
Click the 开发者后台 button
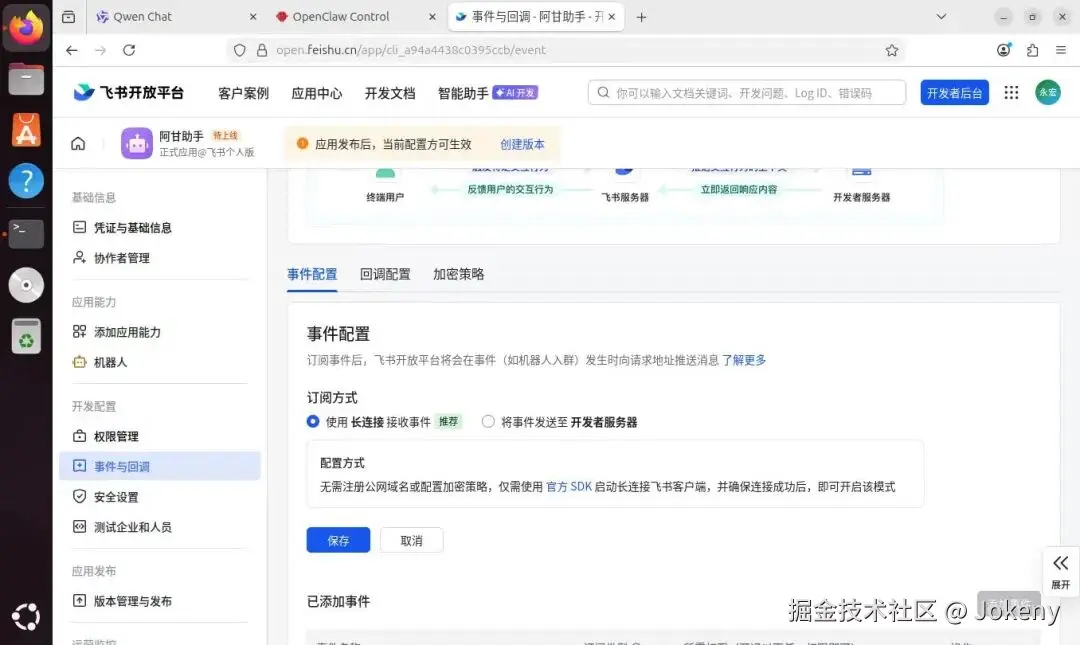[955, 92]
